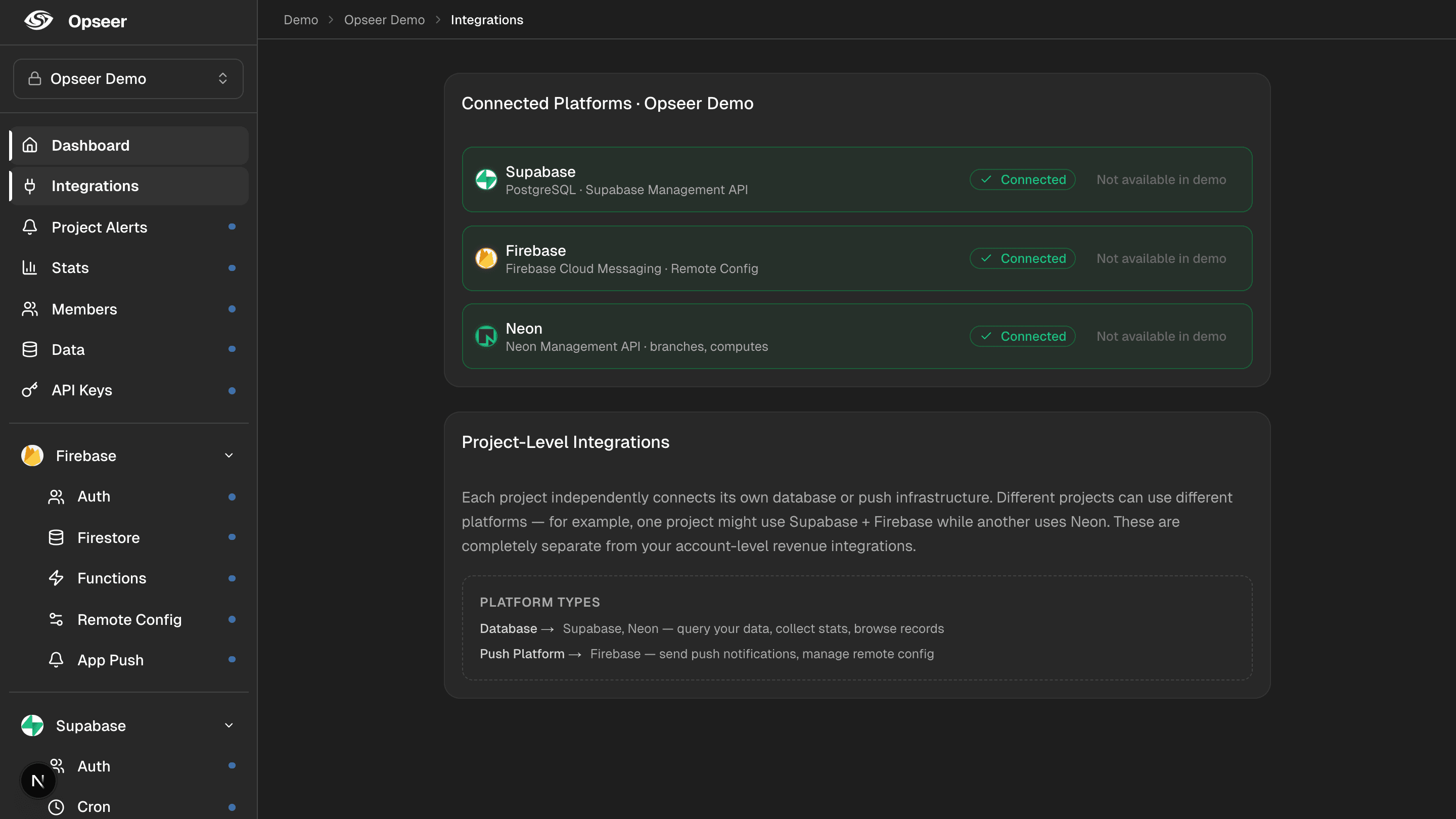Click 'Neon Management API · branches, computes' text
Viewport: 1456px width, 819px height.
point(636,347)
